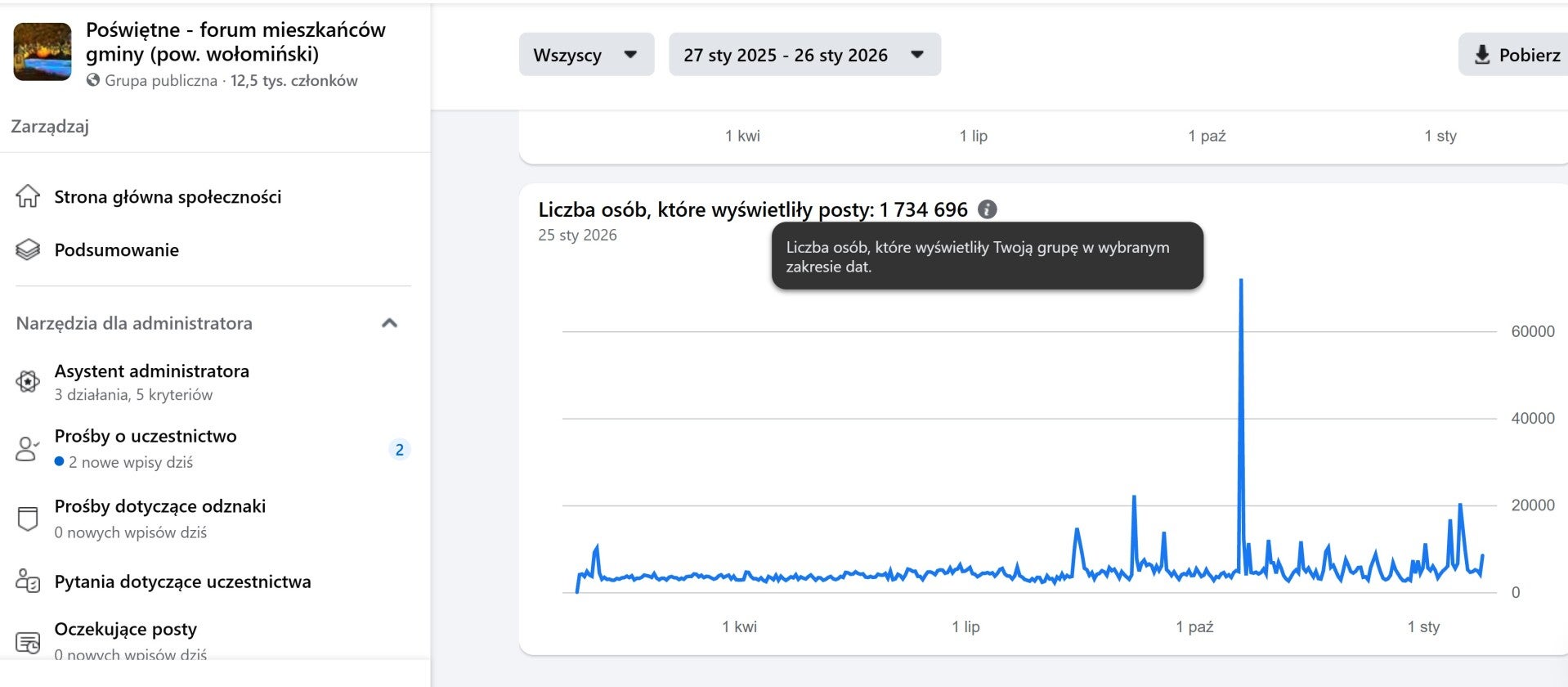Click the Pytania dotyczące uczestnictwa icon
The image size is (1568, 687).
(28, 581)
